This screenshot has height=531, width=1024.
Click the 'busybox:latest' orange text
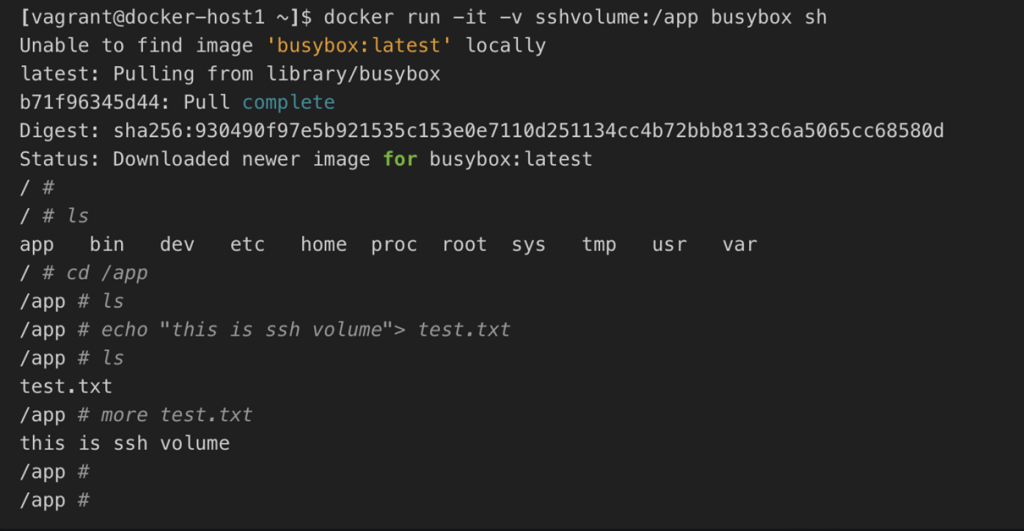(359, 46)
